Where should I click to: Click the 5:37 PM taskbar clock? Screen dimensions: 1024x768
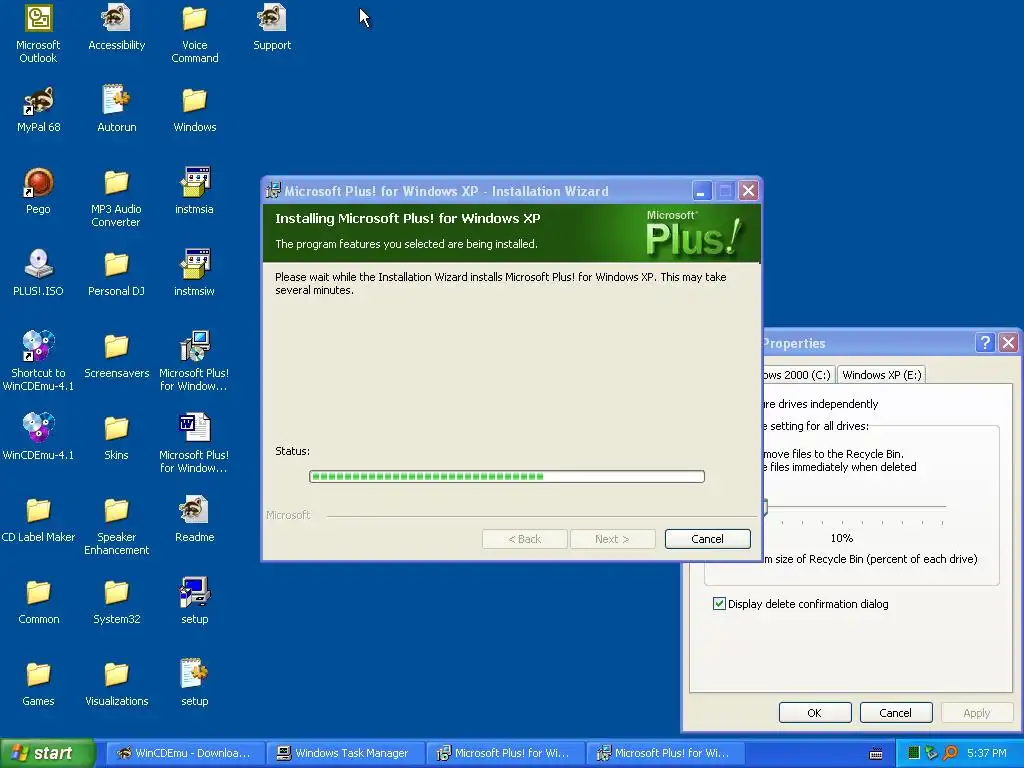pyautogui.click(x=987, y=753)
